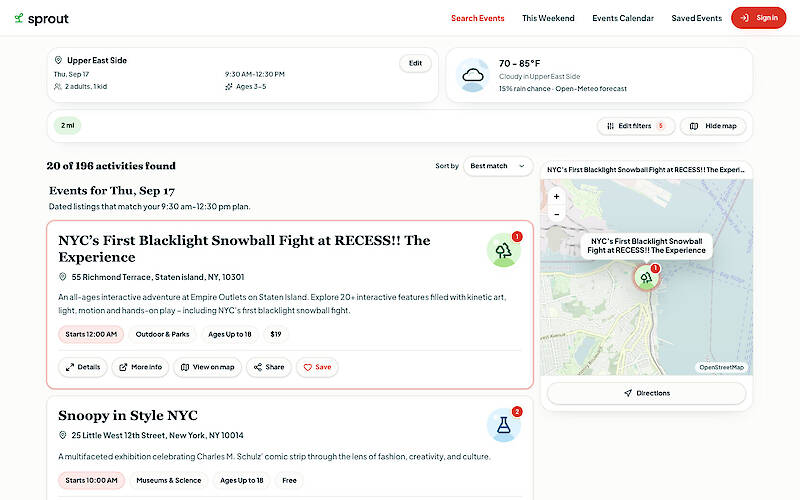The height and width of the screenshot is (500, 800).
Task: Open the Snoopy in Style NYC title
Action: (x=128, y=415)
